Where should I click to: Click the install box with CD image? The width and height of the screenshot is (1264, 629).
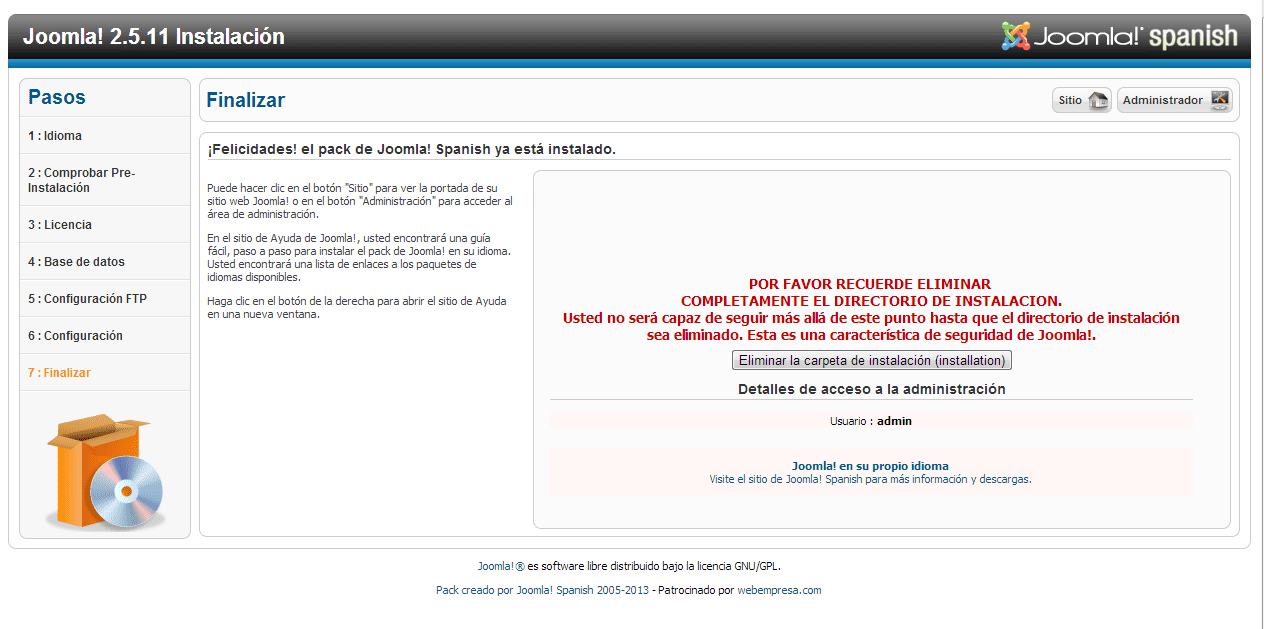(x=105, y=473)
